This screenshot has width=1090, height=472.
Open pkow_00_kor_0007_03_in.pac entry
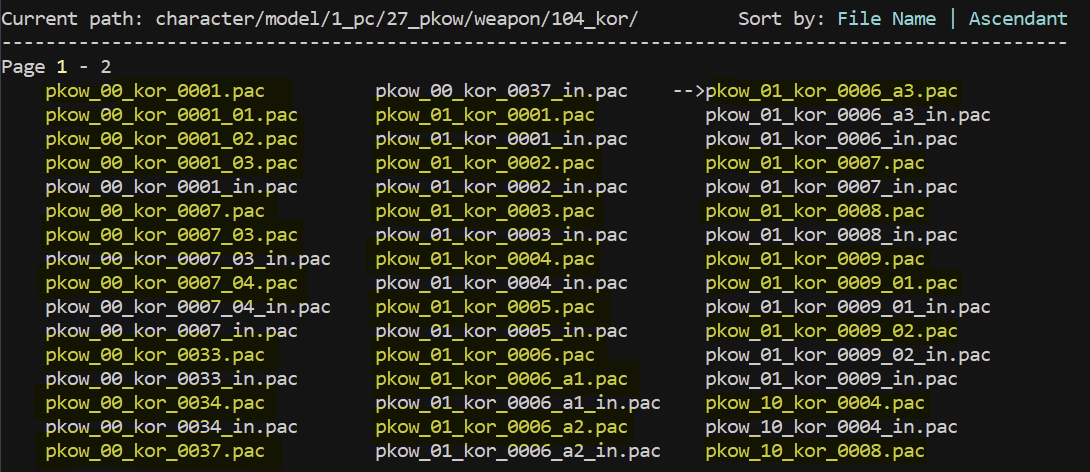[x=188, y=259]
